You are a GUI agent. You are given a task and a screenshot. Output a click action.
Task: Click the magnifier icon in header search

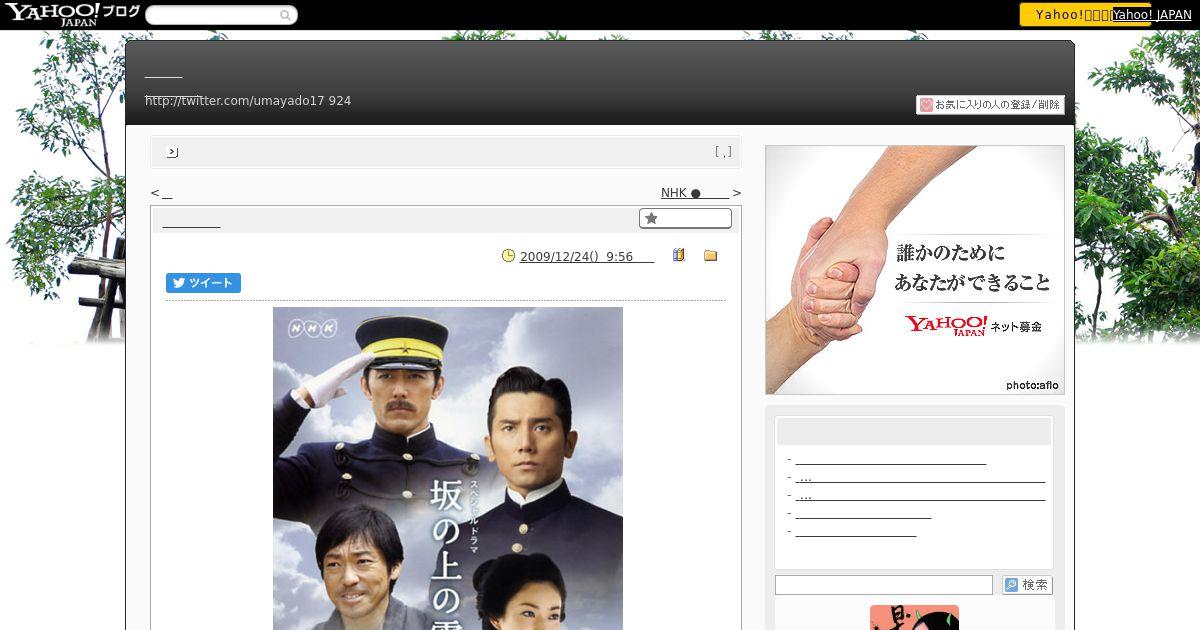(286, 15)
